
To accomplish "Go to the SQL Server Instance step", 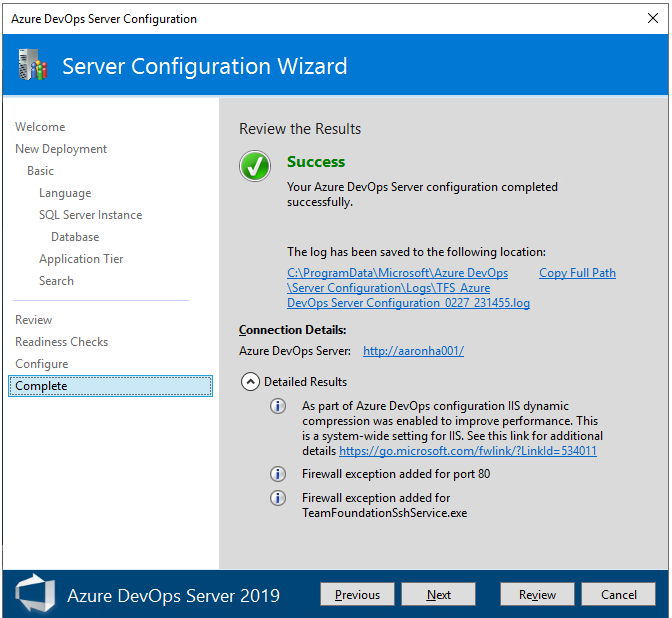I will tap(90, 215).
